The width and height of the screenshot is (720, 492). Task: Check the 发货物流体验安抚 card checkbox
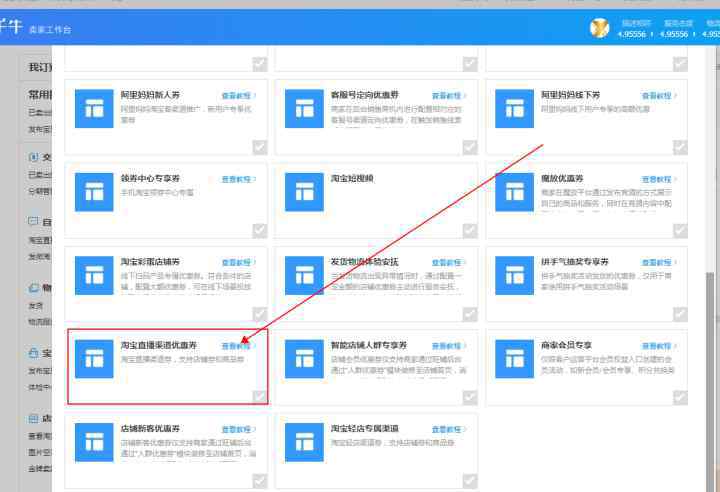pos(470,315)
